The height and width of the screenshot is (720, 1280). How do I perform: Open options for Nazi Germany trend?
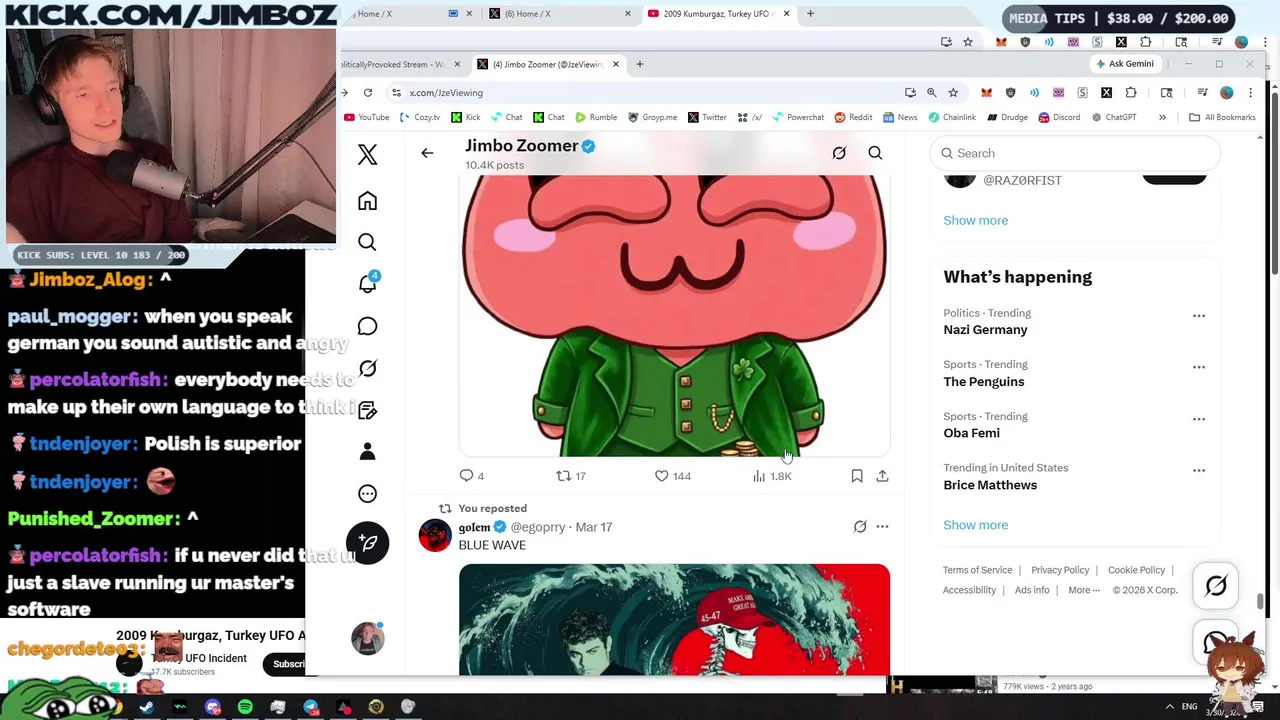[1198, 316]
